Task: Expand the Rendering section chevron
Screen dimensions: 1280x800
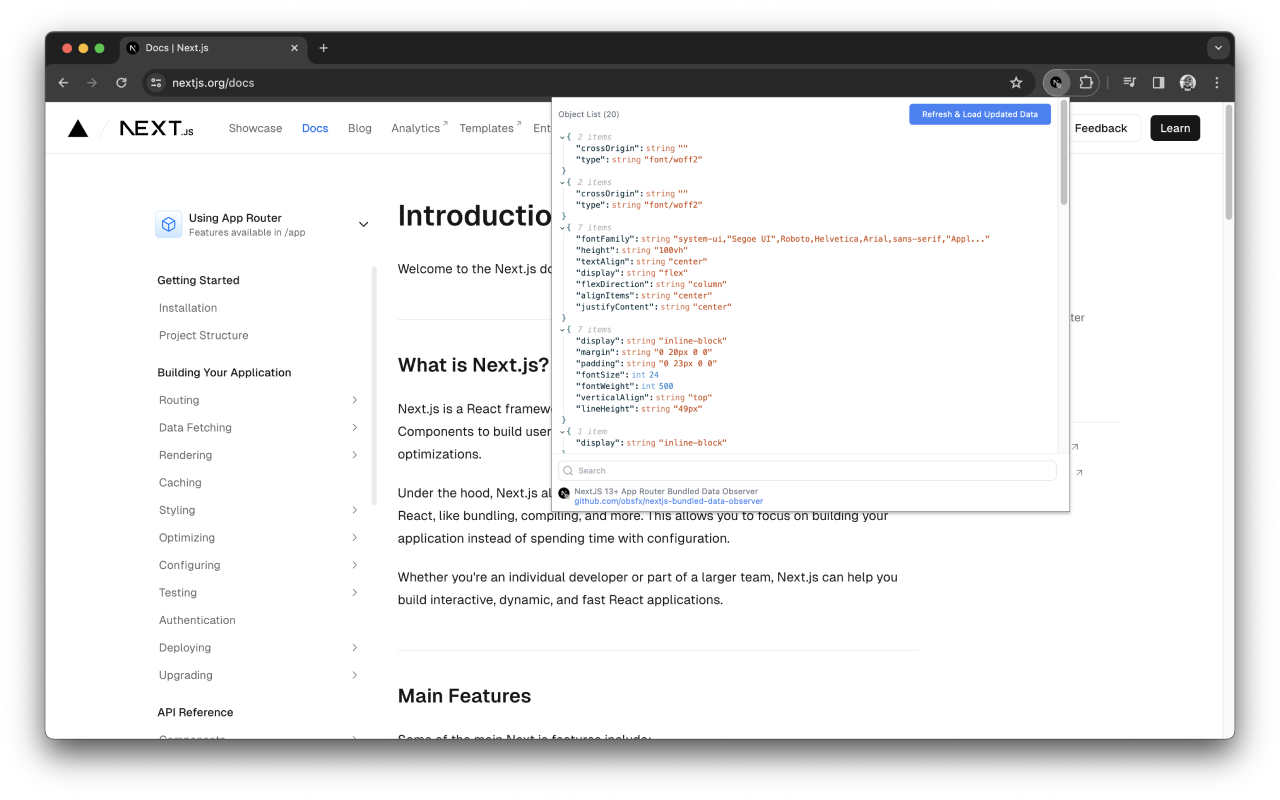Action: click(355, 455)
